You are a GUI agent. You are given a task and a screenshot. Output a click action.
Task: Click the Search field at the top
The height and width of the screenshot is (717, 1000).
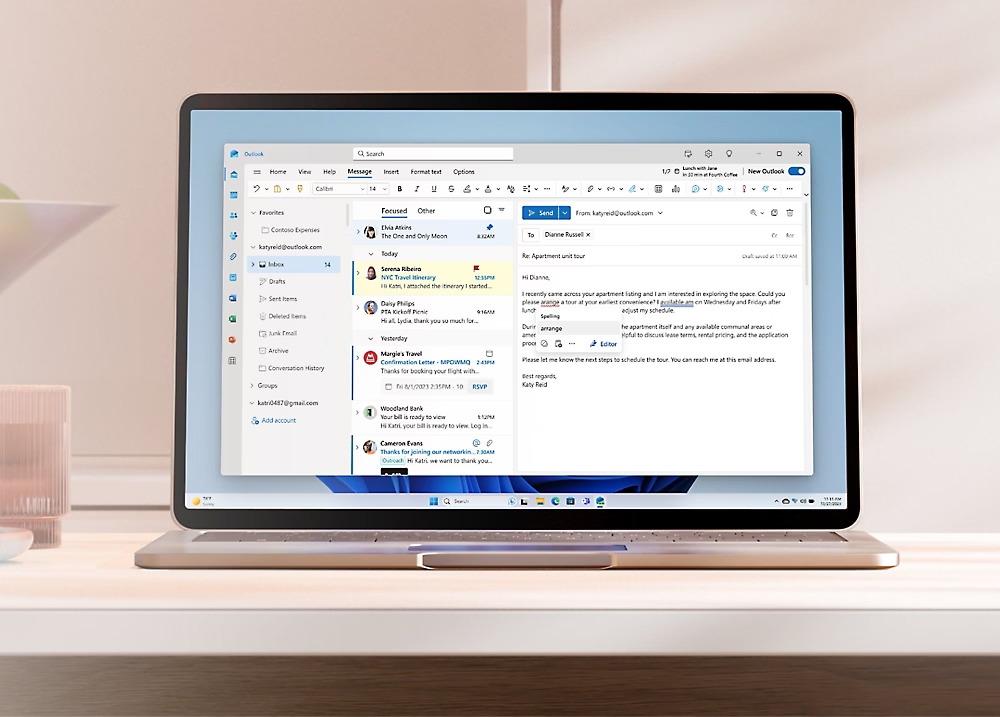[432, 153]
